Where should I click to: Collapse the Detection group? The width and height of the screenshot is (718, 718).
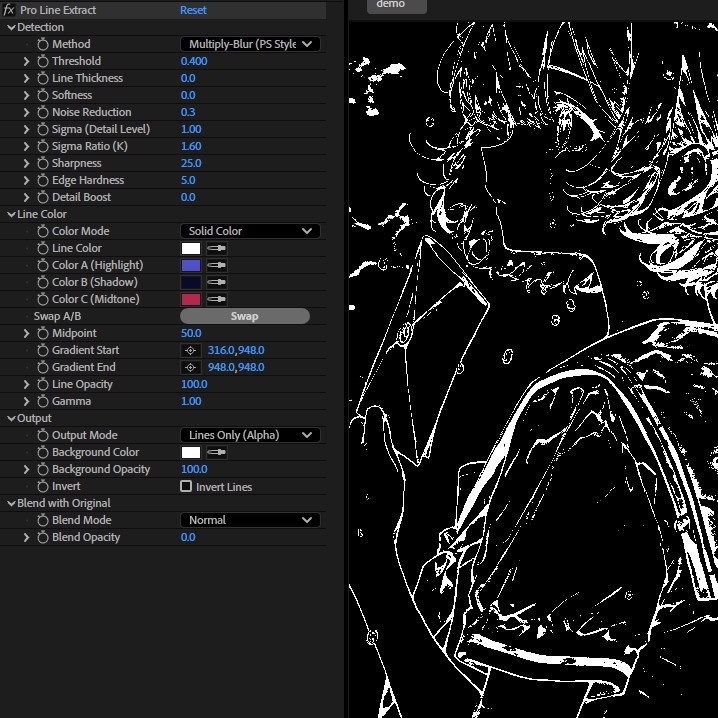[11, 27]
